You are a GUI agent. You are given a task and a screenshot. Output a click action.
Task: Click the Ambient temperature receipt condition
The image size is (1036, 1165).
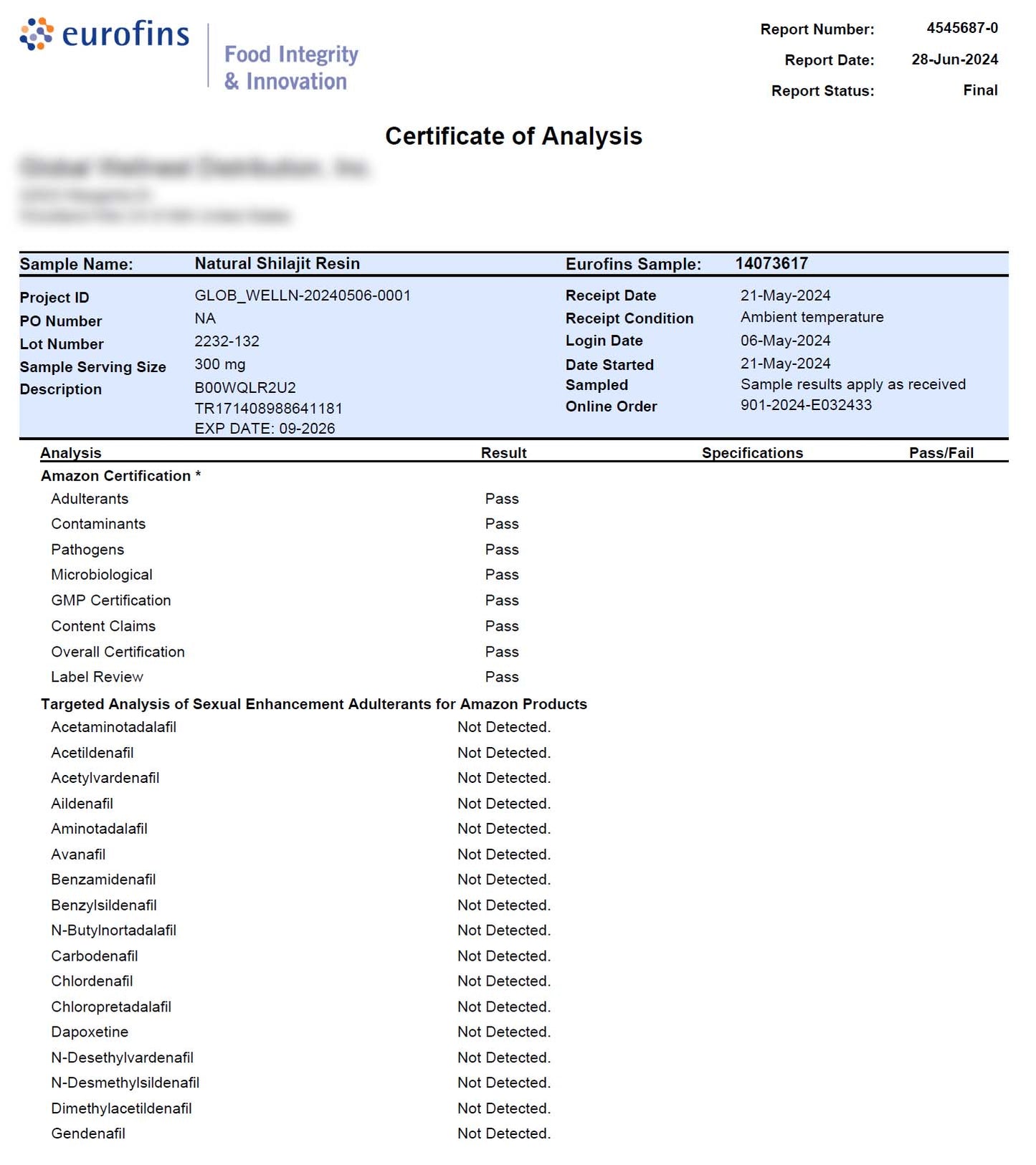812,317
